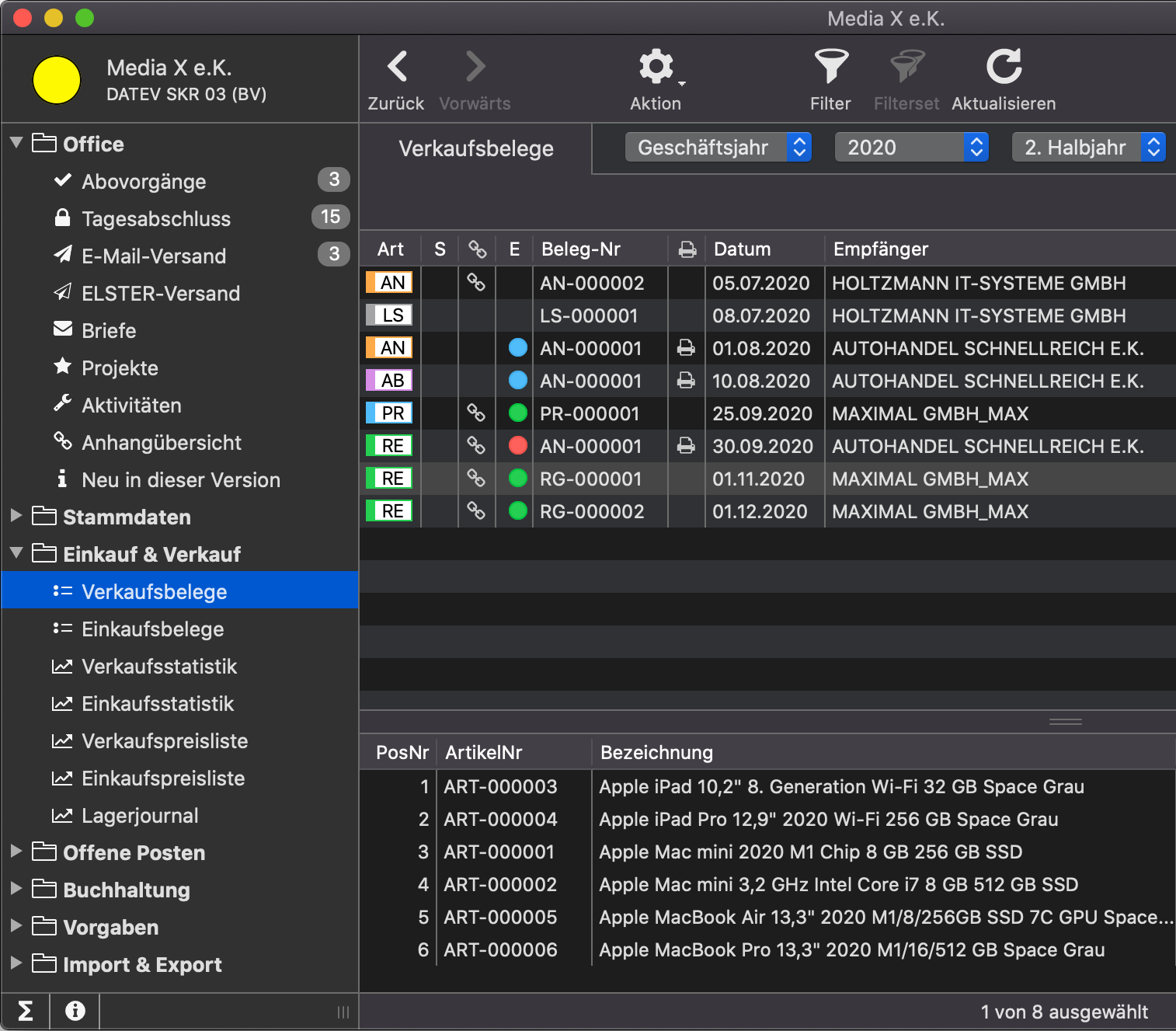
Task: Sort by Datum column header
Action: click(743, 249)
